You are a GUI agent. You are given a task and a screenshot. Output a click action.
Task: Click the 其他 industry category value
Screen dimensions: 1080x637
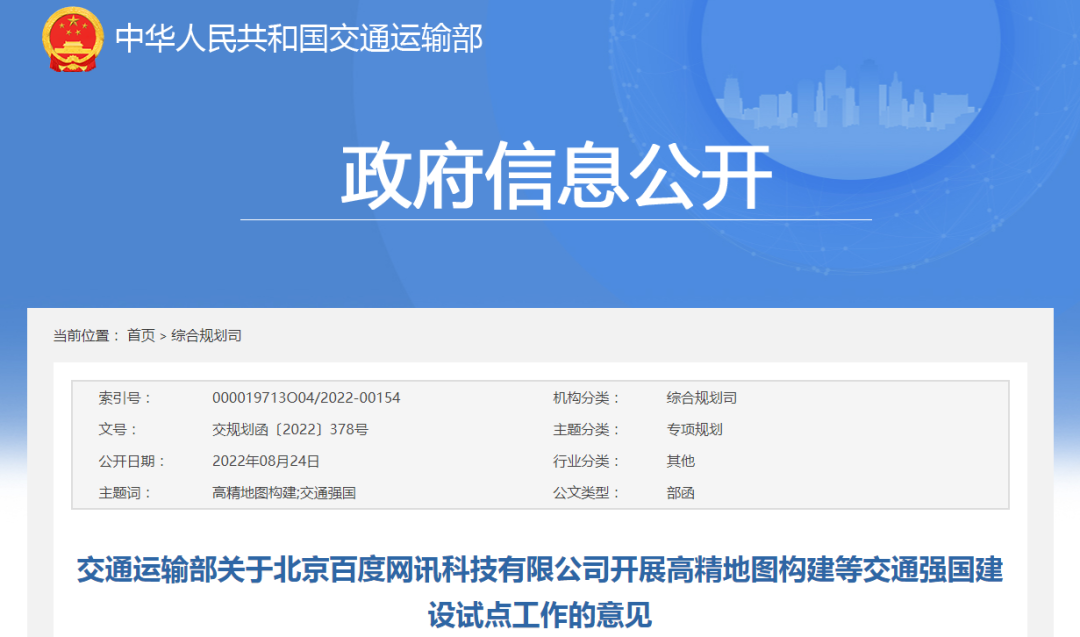click(681, 461)
